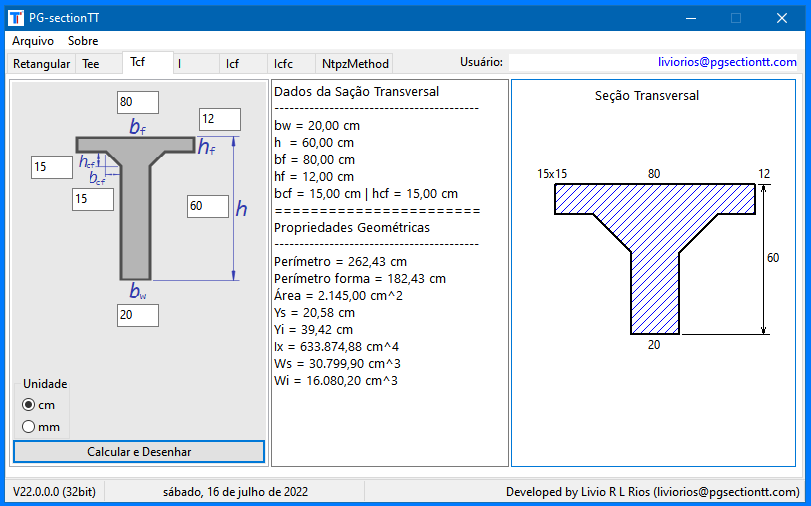
Task: Click the 'Perímetro = 262,43 cm' line
Action: pos(340,261)
